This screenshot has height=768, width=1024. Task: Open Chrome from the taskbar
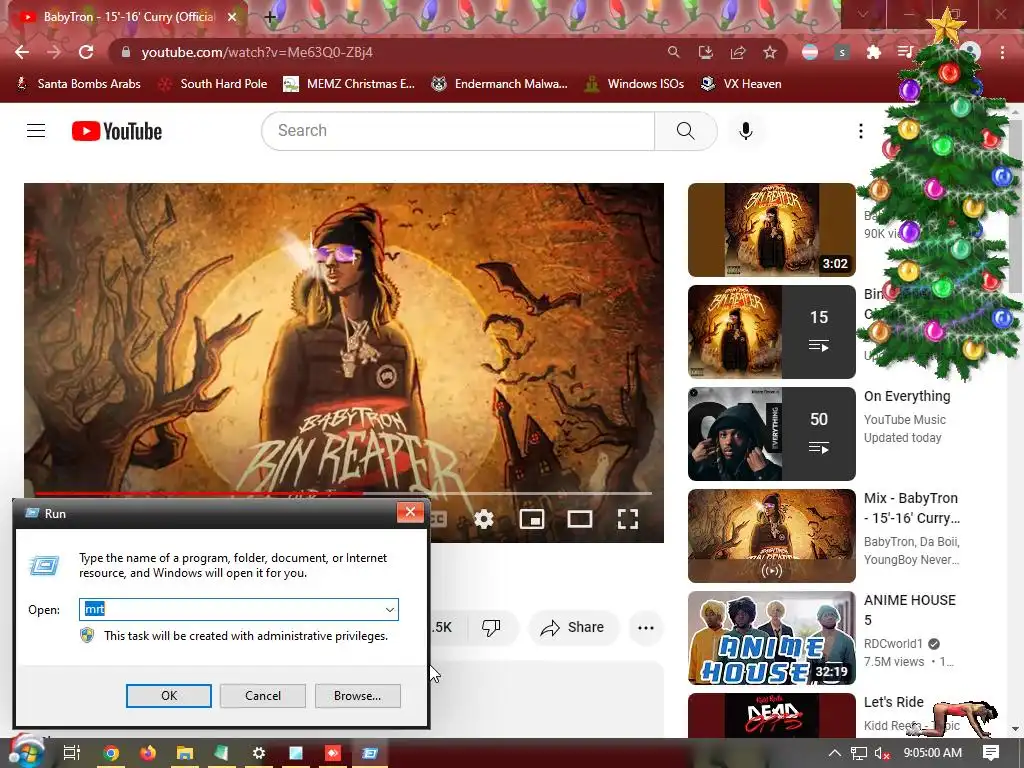coord(111,753)
